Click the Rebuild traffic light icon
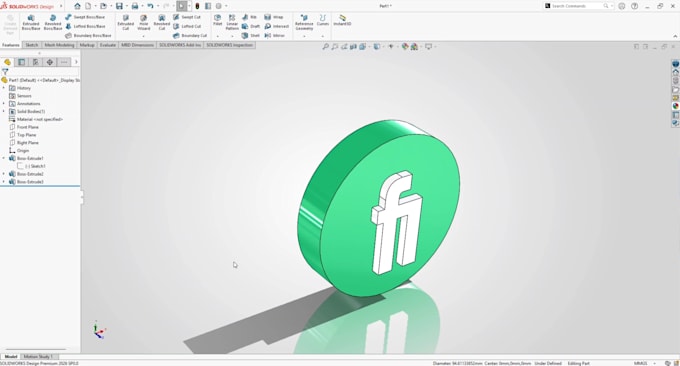This screenshot has width=680, height=366. pos(197,6)
